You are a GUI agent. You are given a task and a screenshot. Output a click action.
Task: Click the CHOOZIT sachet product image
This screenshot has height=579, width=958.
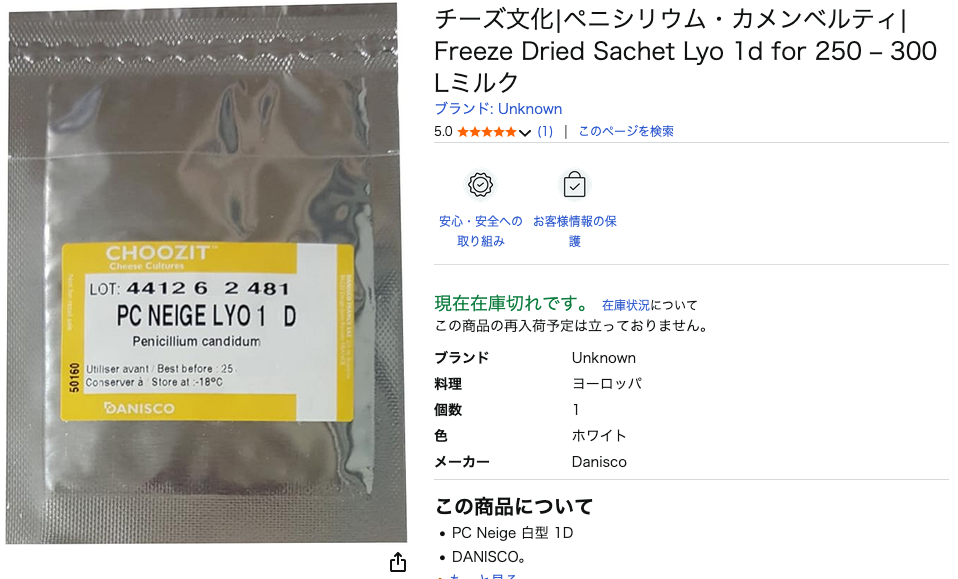(x=207, y=273)
